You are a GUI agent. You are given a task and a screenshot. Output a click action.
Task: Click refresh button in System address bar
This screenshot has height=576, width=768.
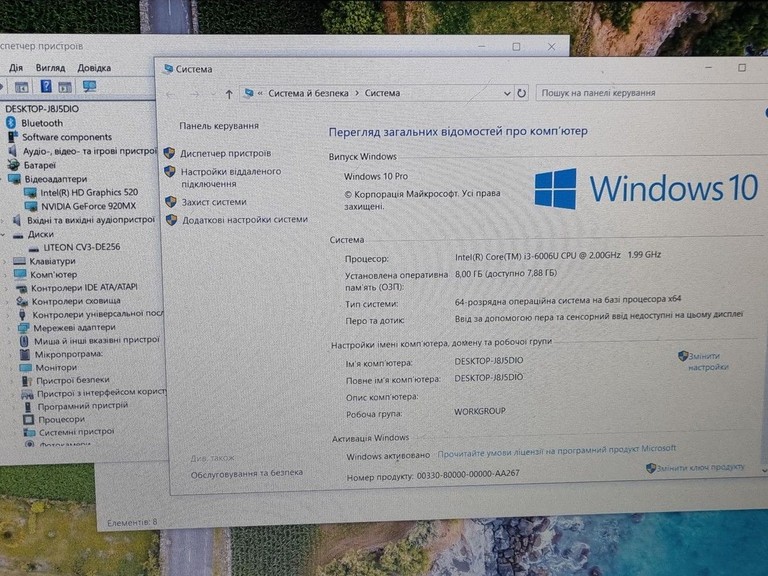(x=522, y=93)
